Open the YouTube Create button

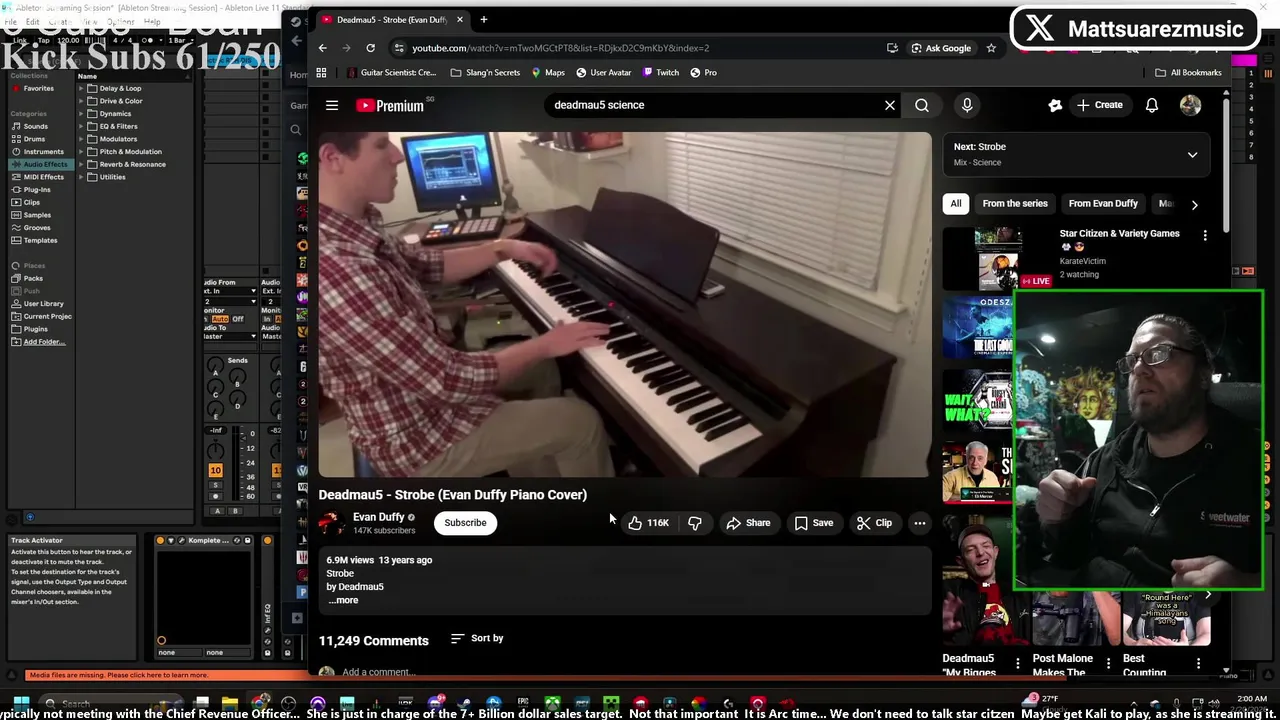[1099, 105]
